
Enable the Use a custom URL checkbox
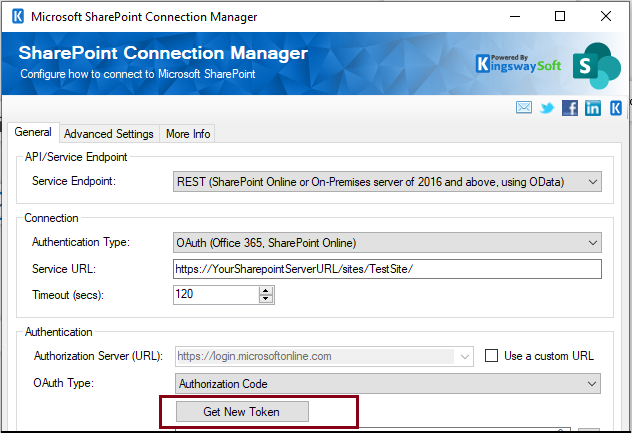(491, 356)
